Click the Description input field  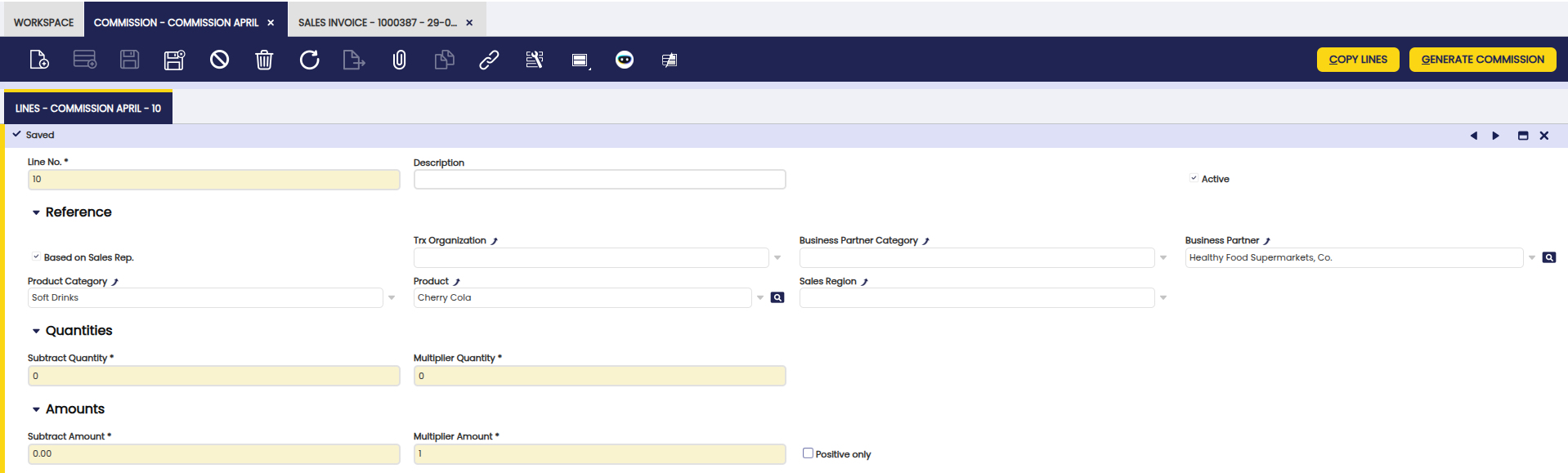click(599, 179)
